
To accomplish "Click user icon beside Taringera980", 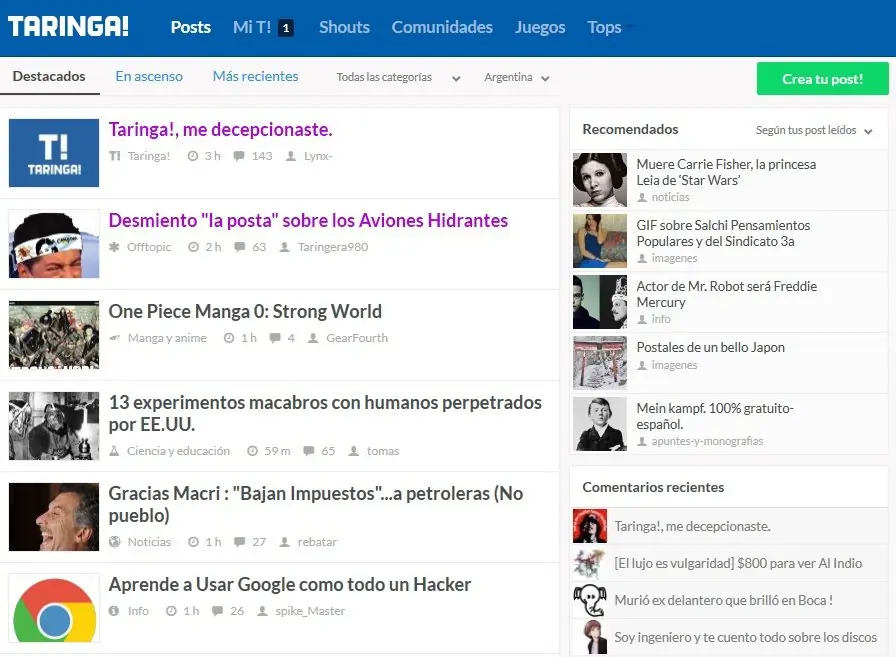I will click(x=285, y=247).
